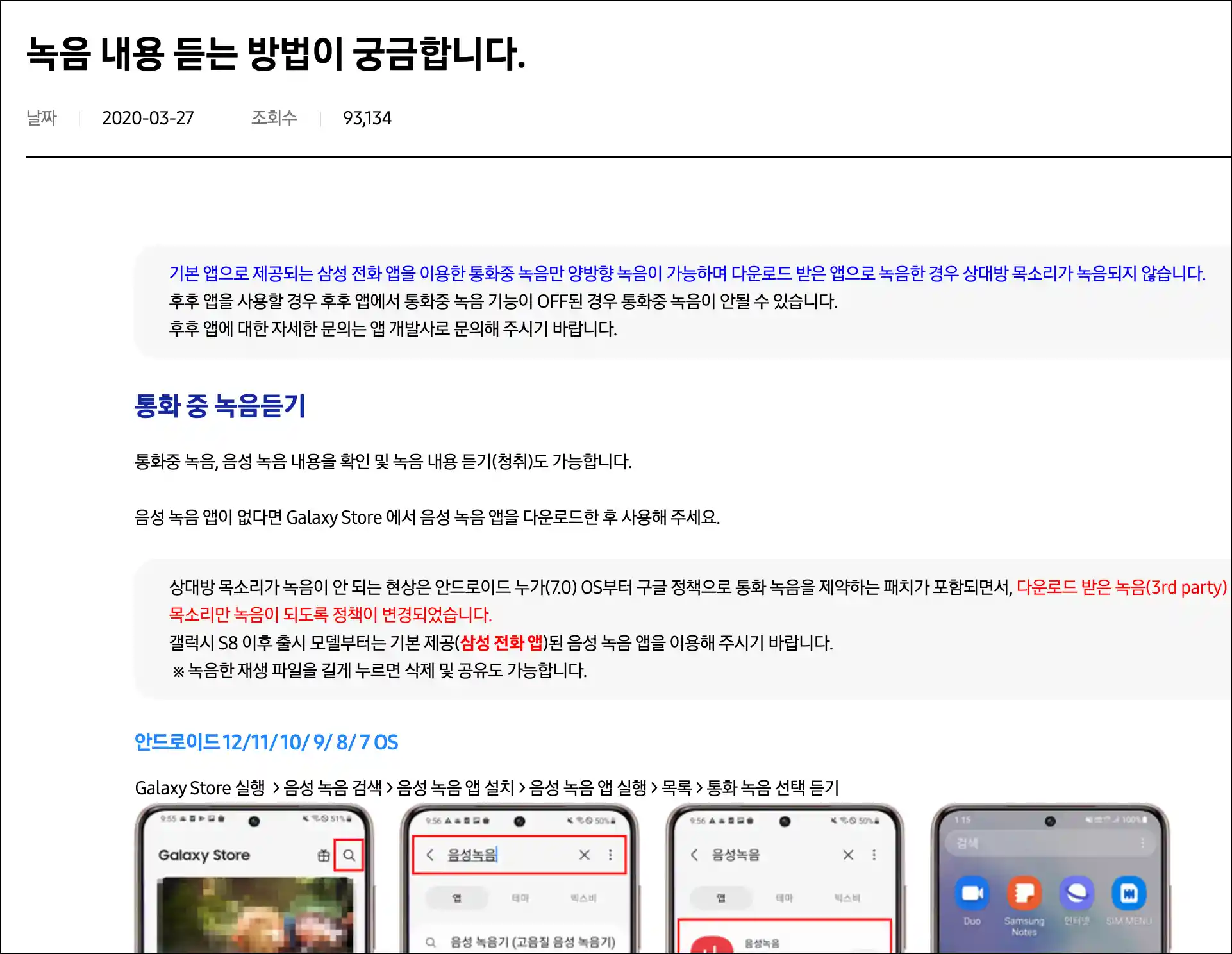
Task: Tap the 인터넷 browser app icon
Action: click(x=1077, y=893)
